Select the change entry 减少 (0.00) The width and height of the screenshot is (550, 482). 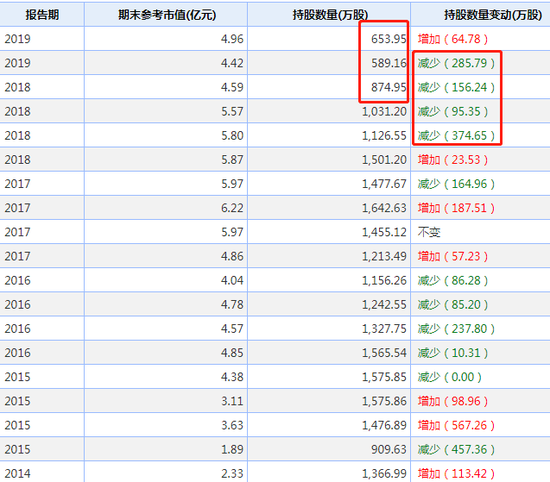[x=449, y=377]
